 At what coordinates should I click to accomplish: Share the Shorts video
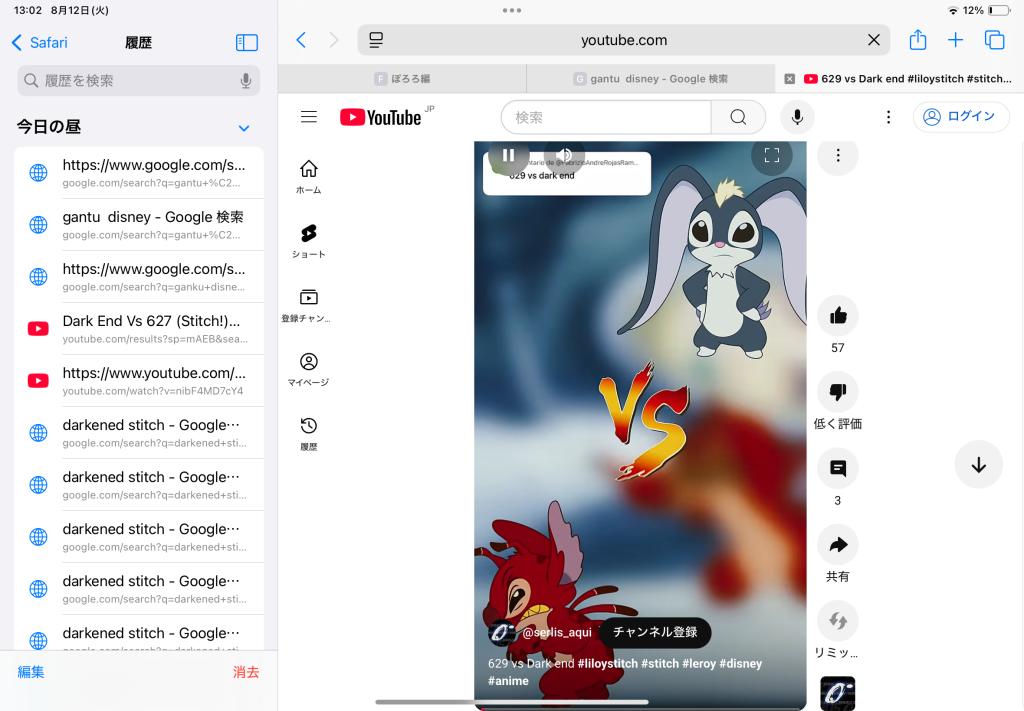click(837, 545)
